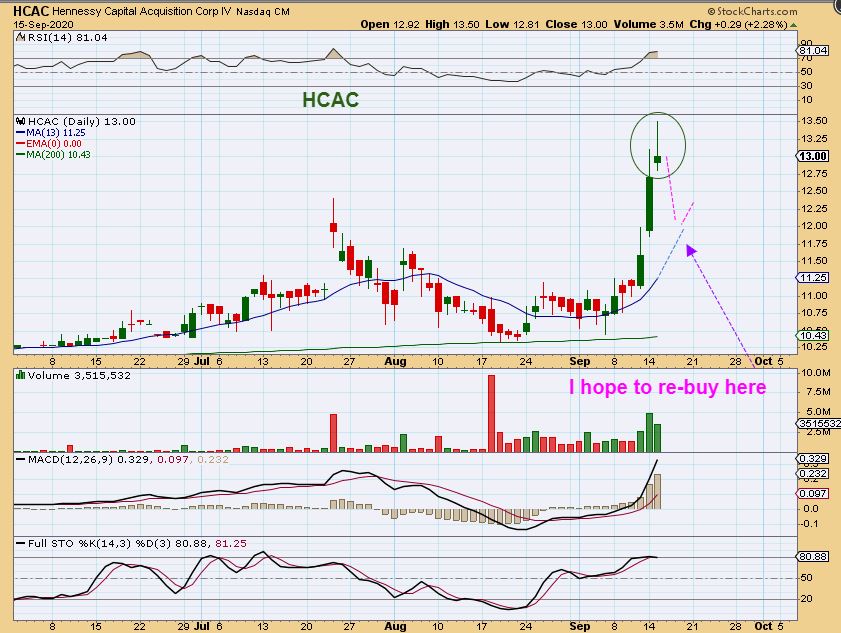Click the boxed 0.232 MACD histogram tag
Screen dimensions: 841x633
[x=813, y=474]
